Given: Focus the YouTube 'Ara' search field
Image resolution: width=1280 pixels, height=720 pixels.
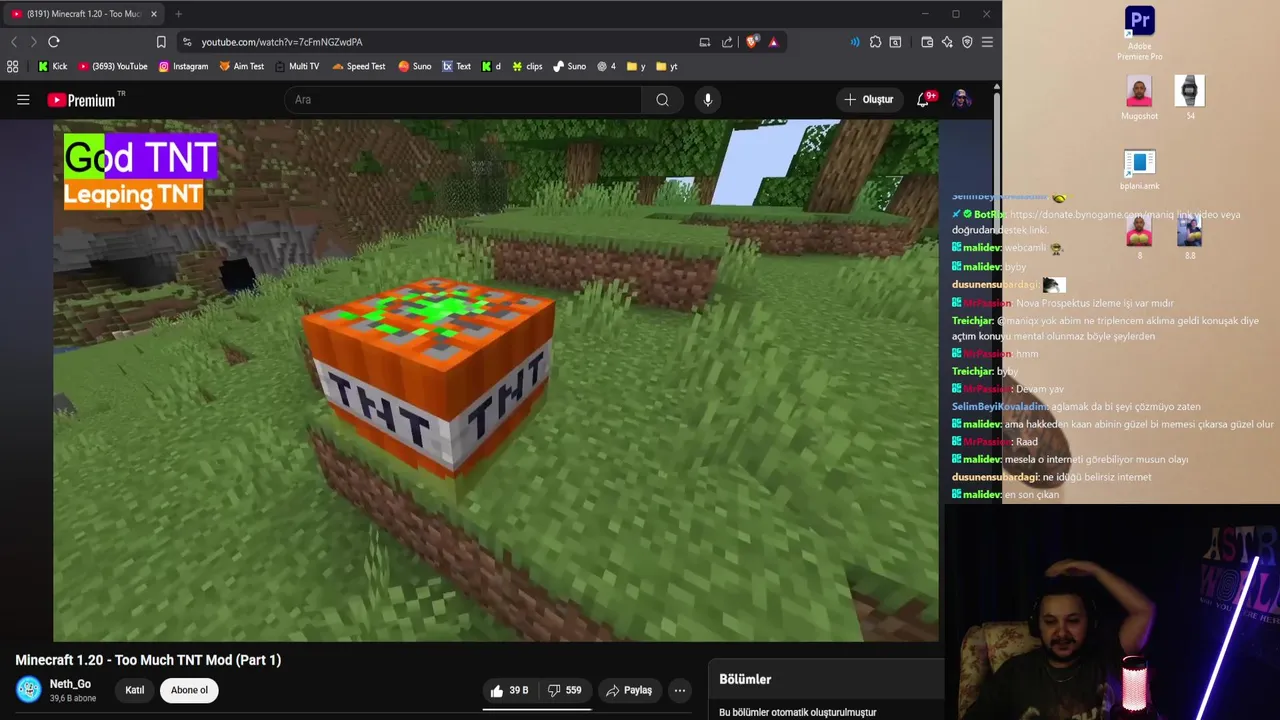Looking at the screenshot, I should pyautogui.click(x=464, y=100).
